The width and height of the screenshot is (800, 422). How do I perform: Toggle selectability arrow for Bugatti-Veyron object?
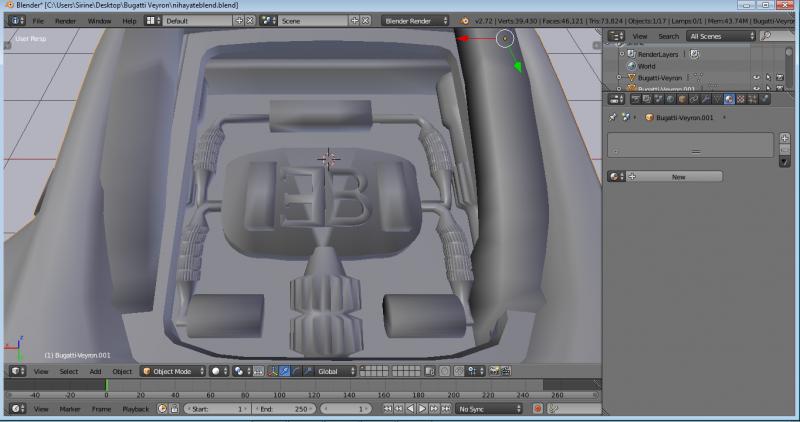(768, 77)
